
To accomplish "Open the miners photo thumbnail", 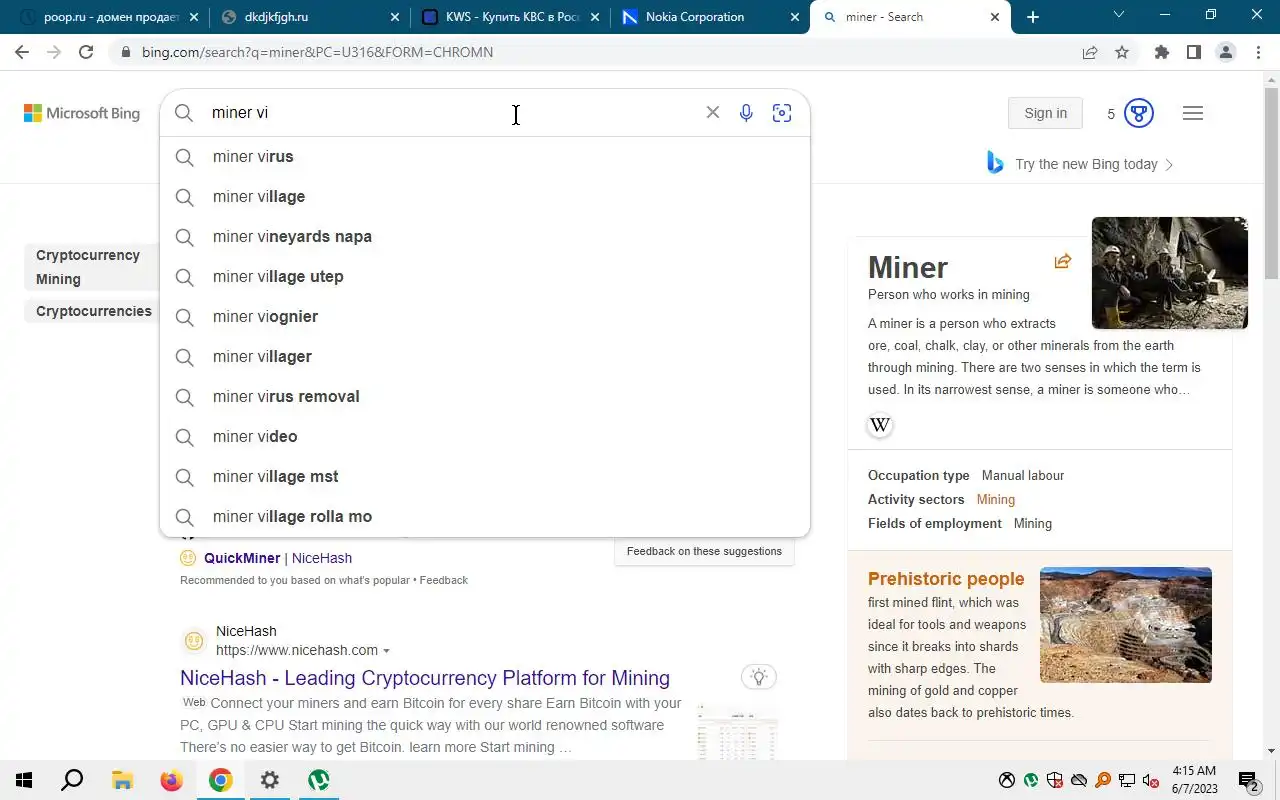I will coord(1170,273).
